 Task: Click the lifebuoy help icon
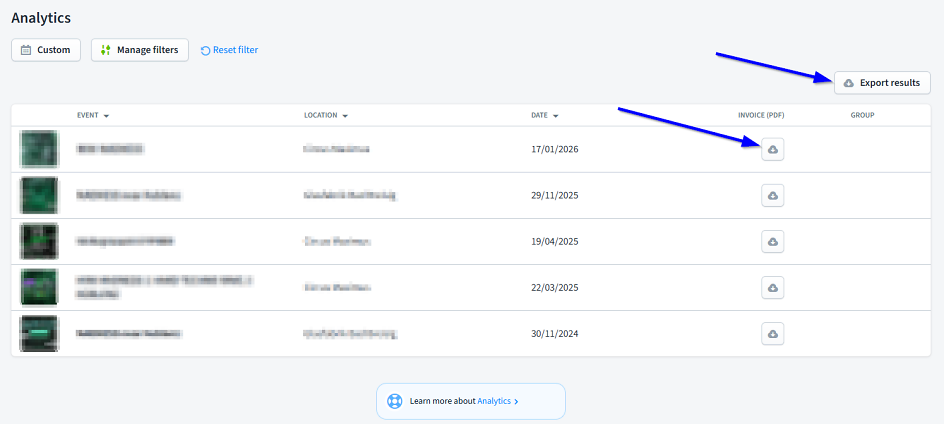point(395,401)
